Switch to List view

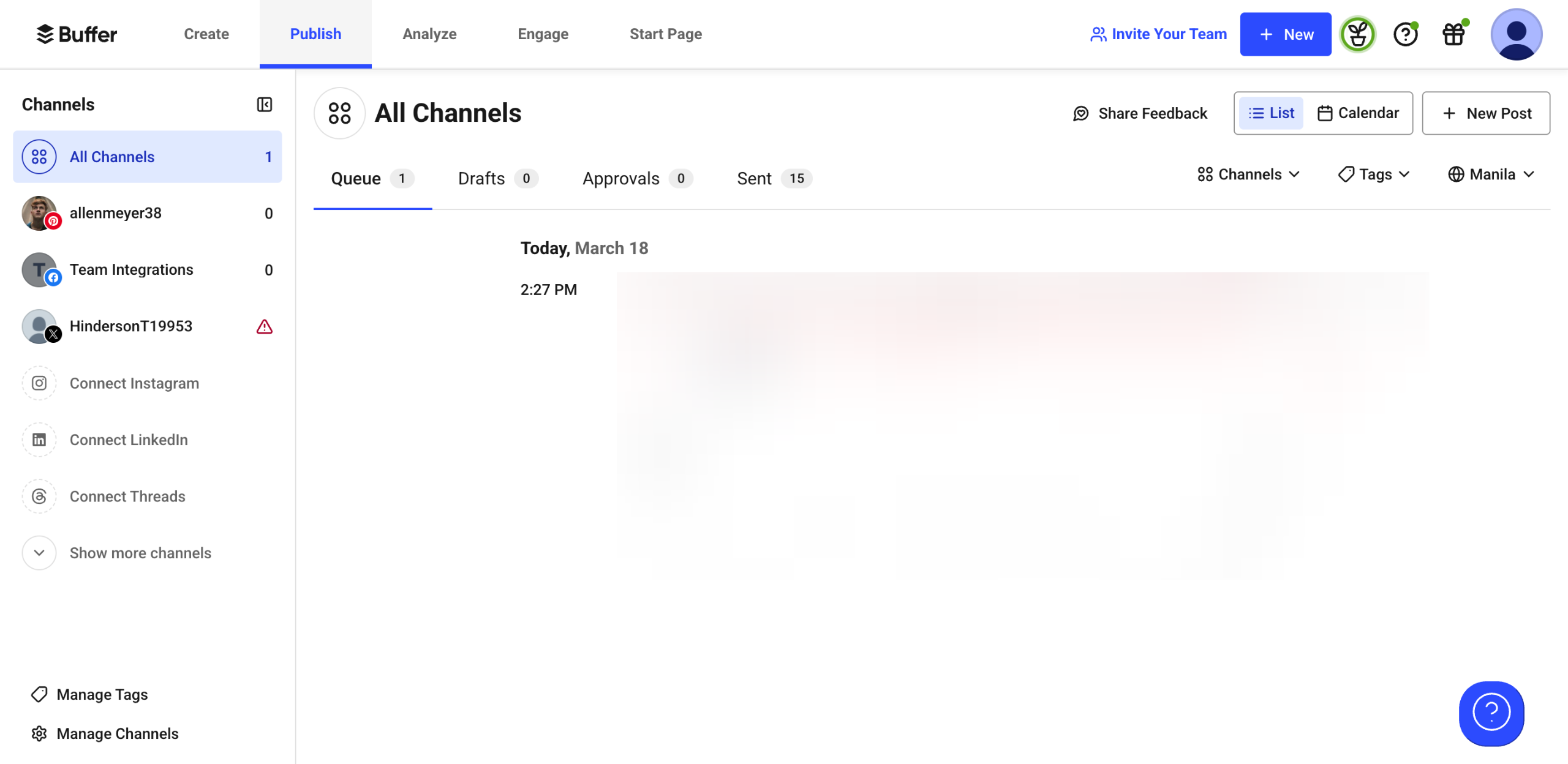point(1272,113)
